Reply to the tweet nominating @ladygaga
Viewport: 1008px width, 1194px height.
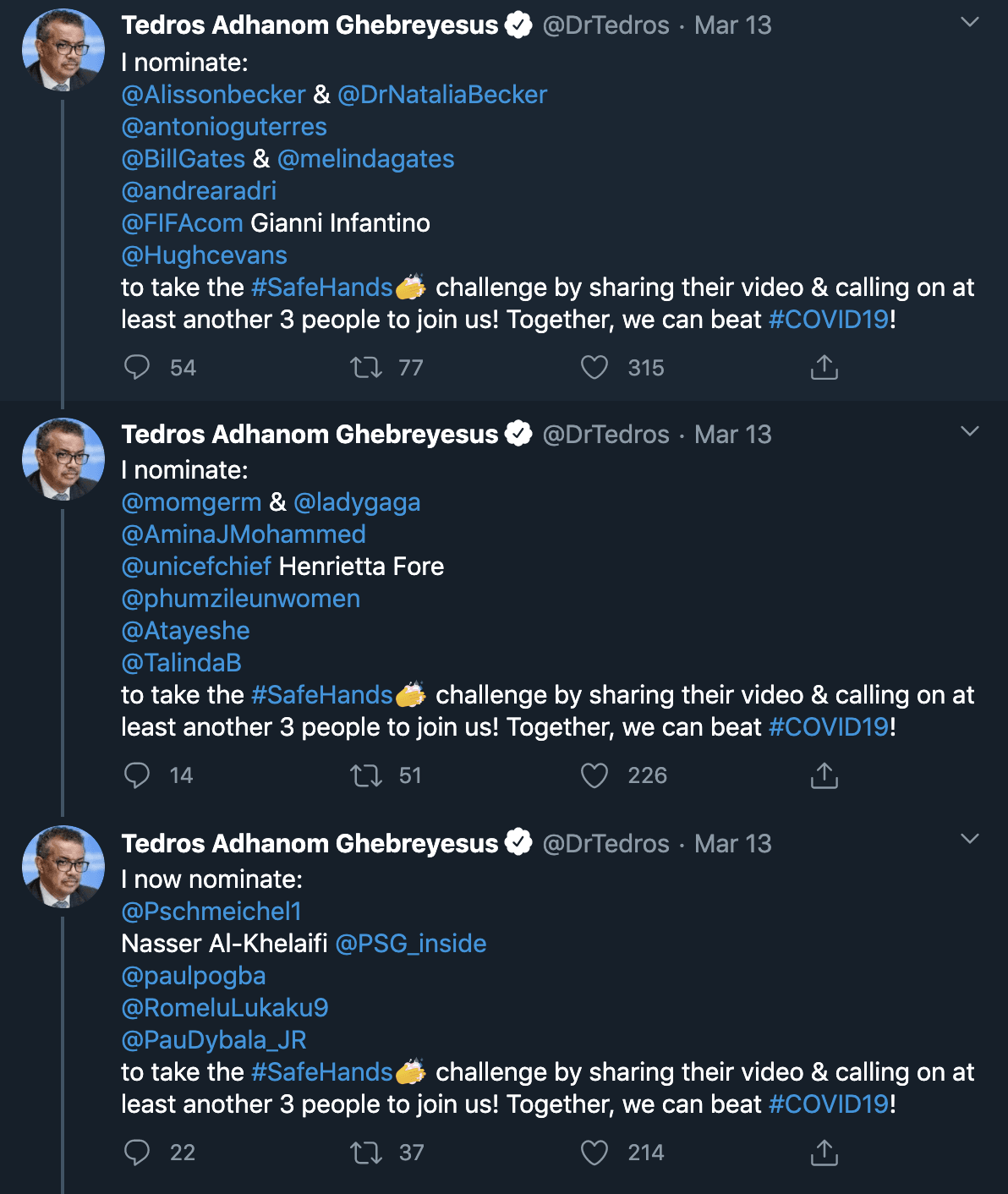(x=137, y=775)
